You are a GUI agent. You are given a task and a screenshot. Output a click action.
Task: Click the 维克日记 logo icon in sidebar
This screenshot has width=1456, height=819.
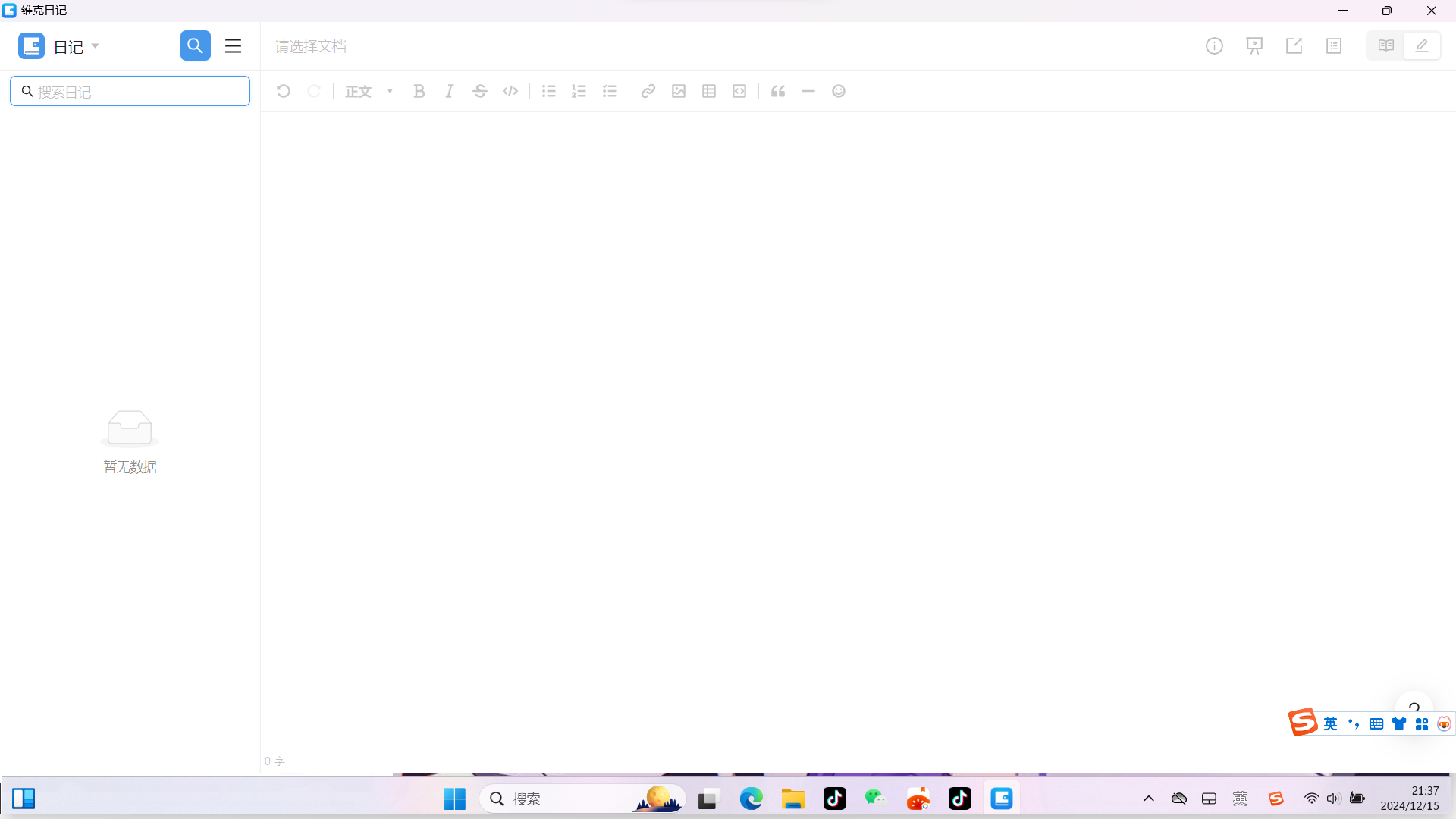(31, 45)
